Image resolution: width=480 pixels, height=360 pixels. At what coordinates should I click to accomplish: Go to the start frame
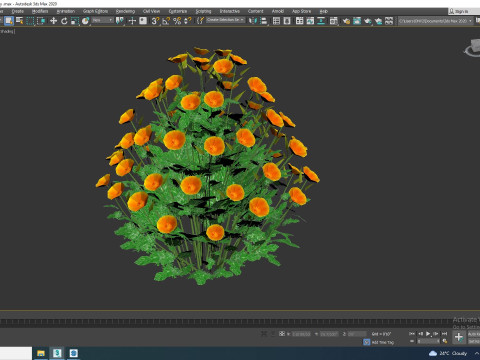pos(412,333)
